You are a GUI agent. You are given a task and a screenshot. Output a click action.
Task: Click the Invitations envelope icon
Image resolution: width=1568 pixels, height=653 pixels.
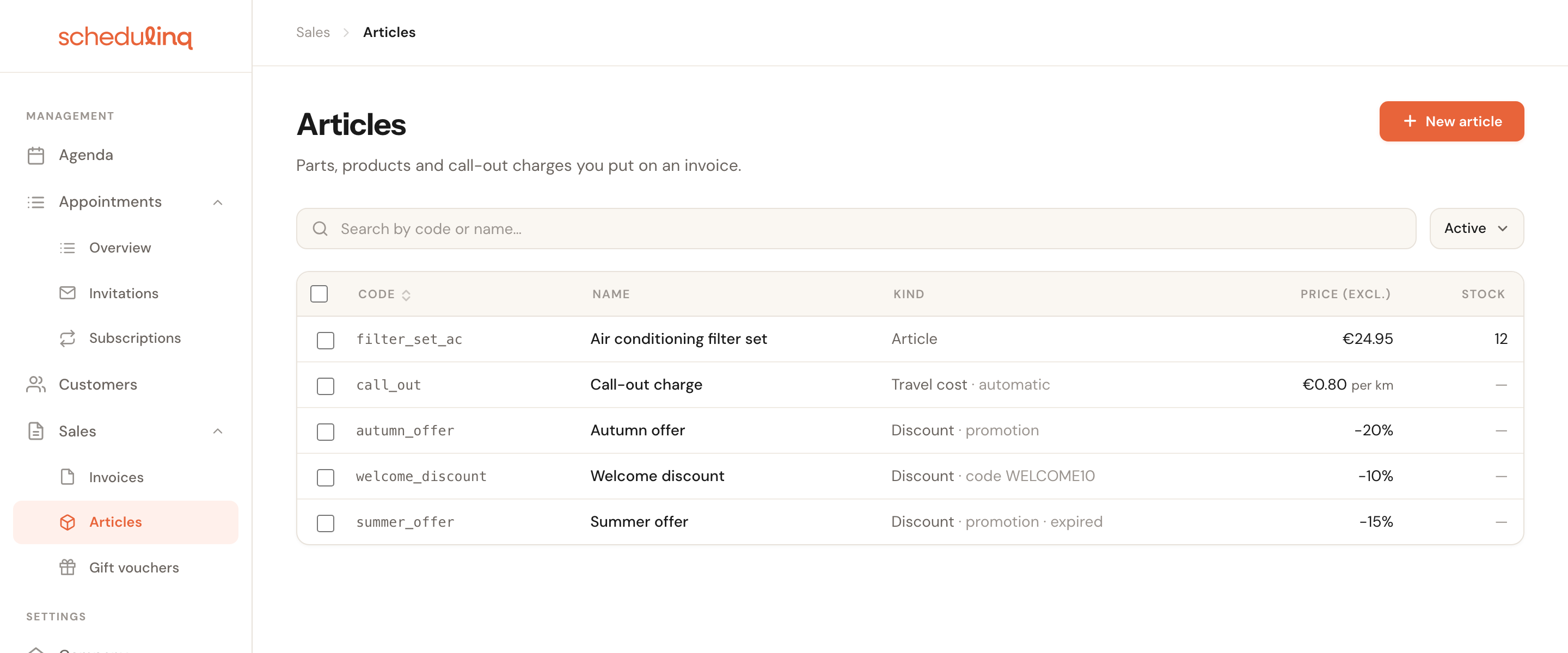coord(68,293)
